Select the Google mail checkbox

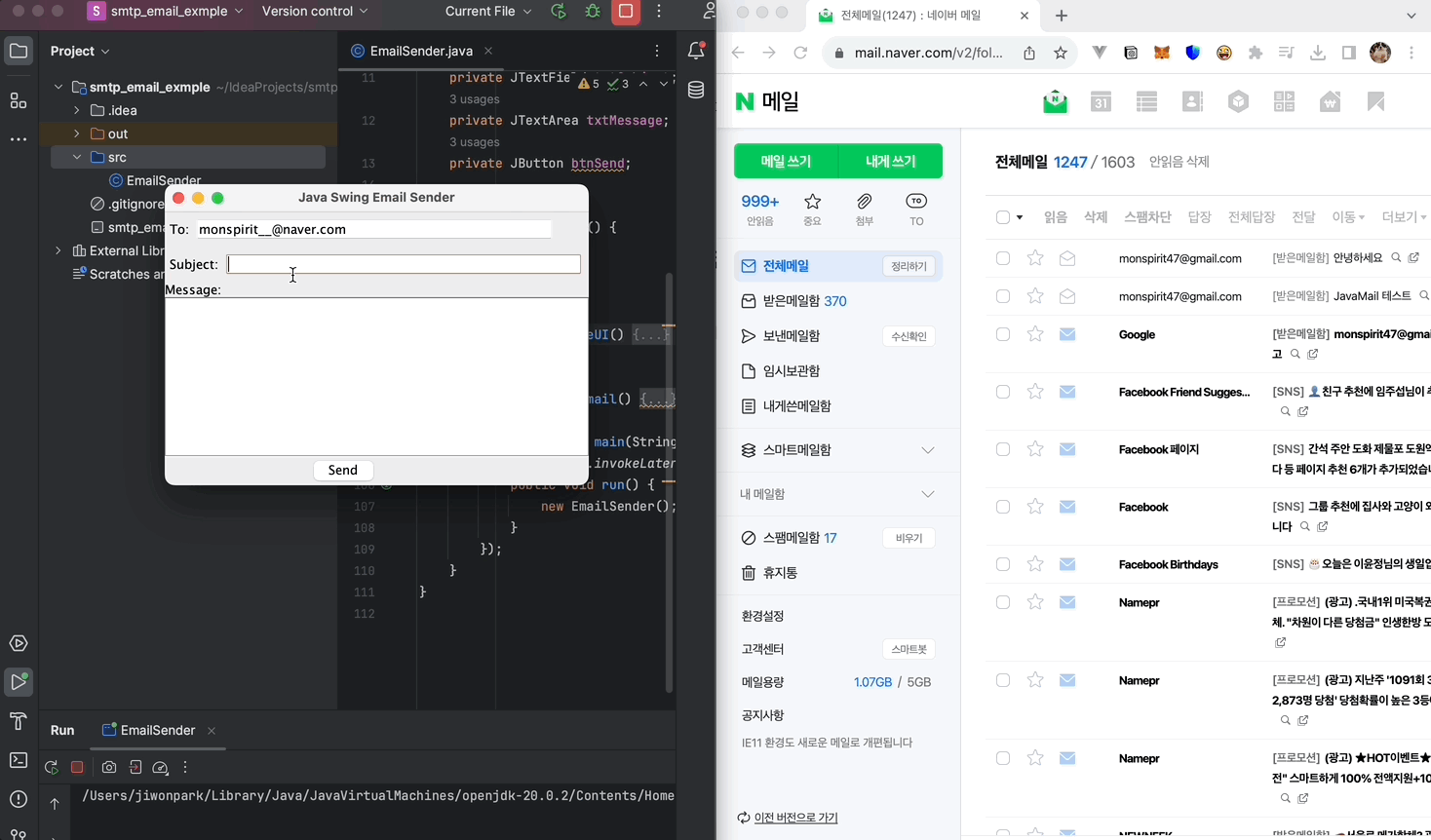pos(1003,334)
